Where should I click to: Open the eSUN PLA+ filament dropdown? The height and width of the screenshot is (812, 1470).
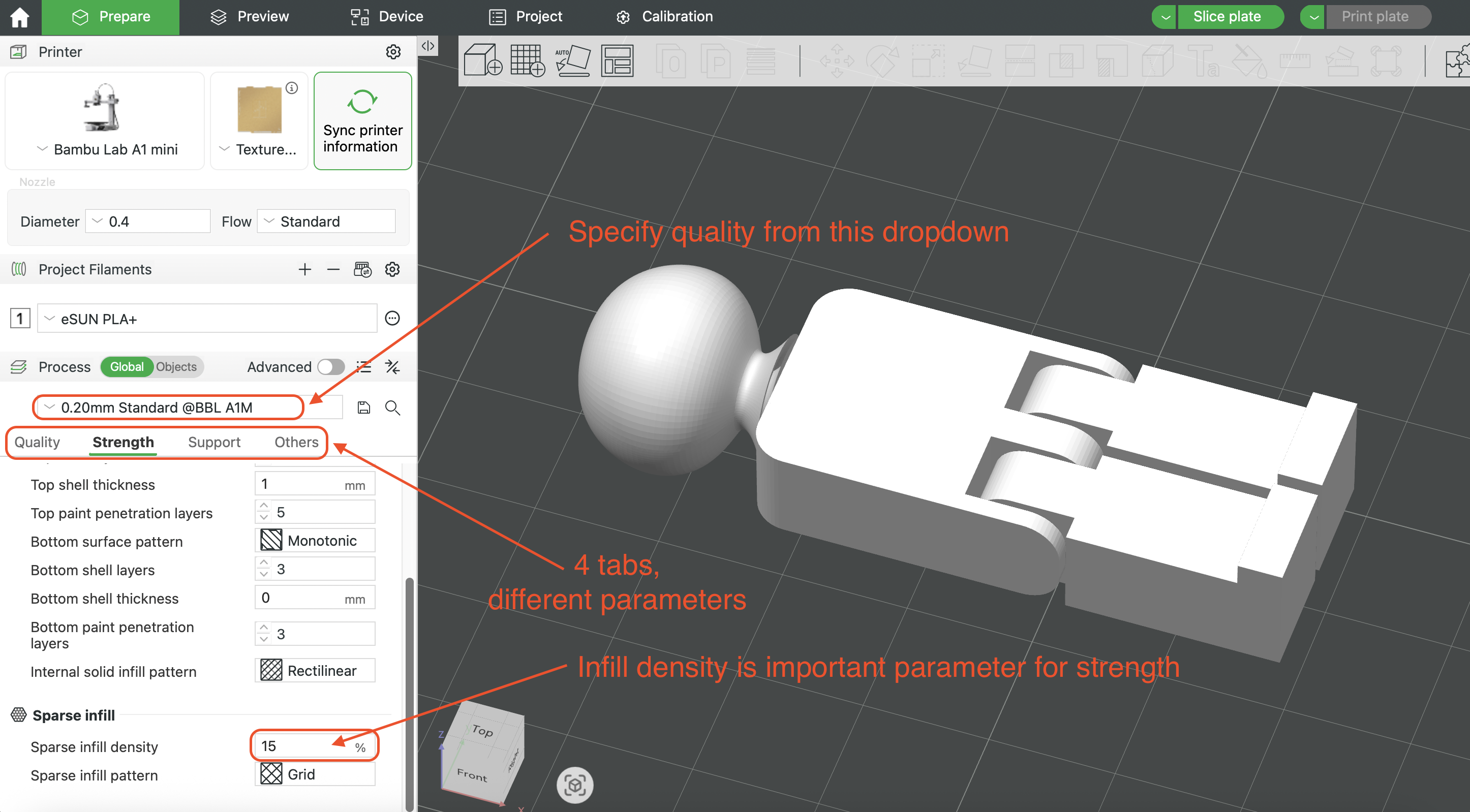[206, 319]
